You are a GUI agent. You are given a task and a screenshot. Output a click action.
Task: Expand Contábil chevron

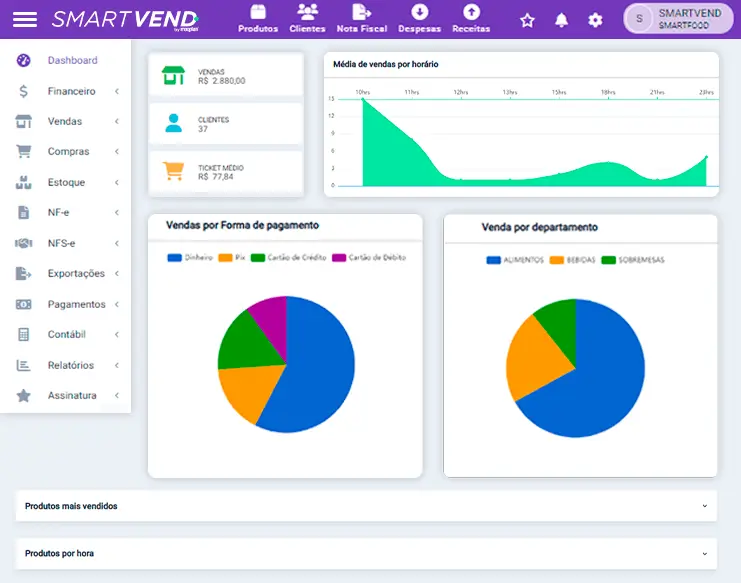[x=117, y=334]
